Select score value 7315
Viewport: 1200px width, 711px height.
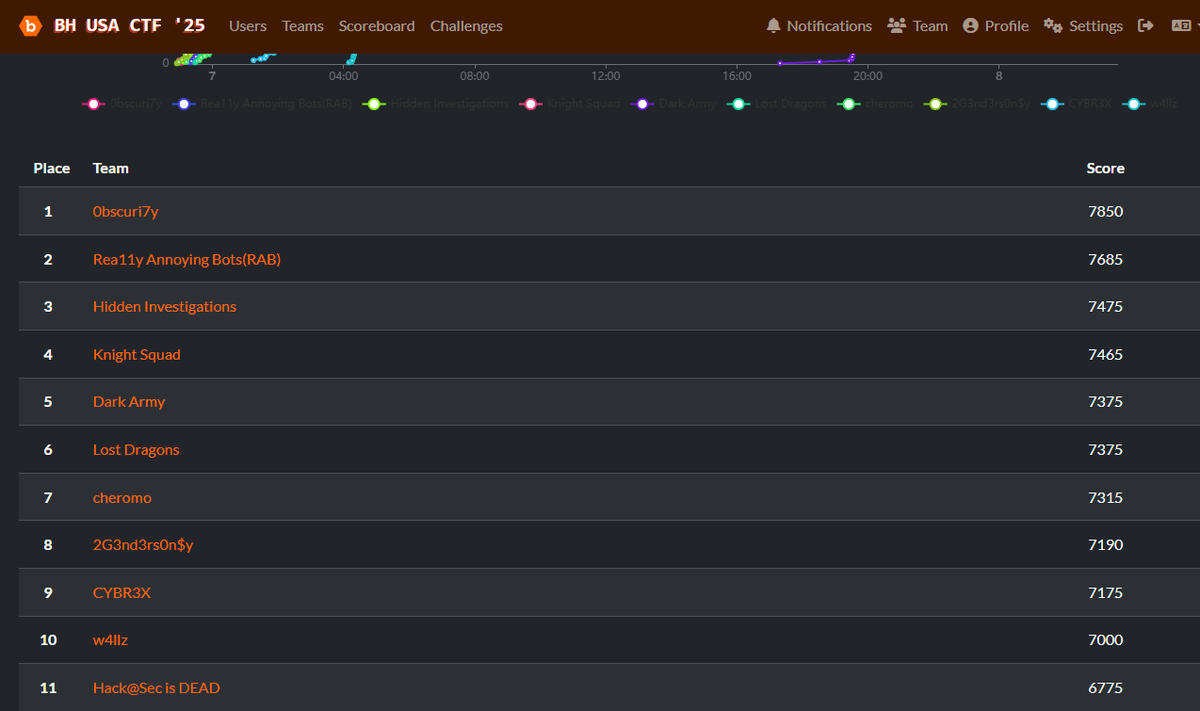pyautogui.click(x=1105, y=497)
